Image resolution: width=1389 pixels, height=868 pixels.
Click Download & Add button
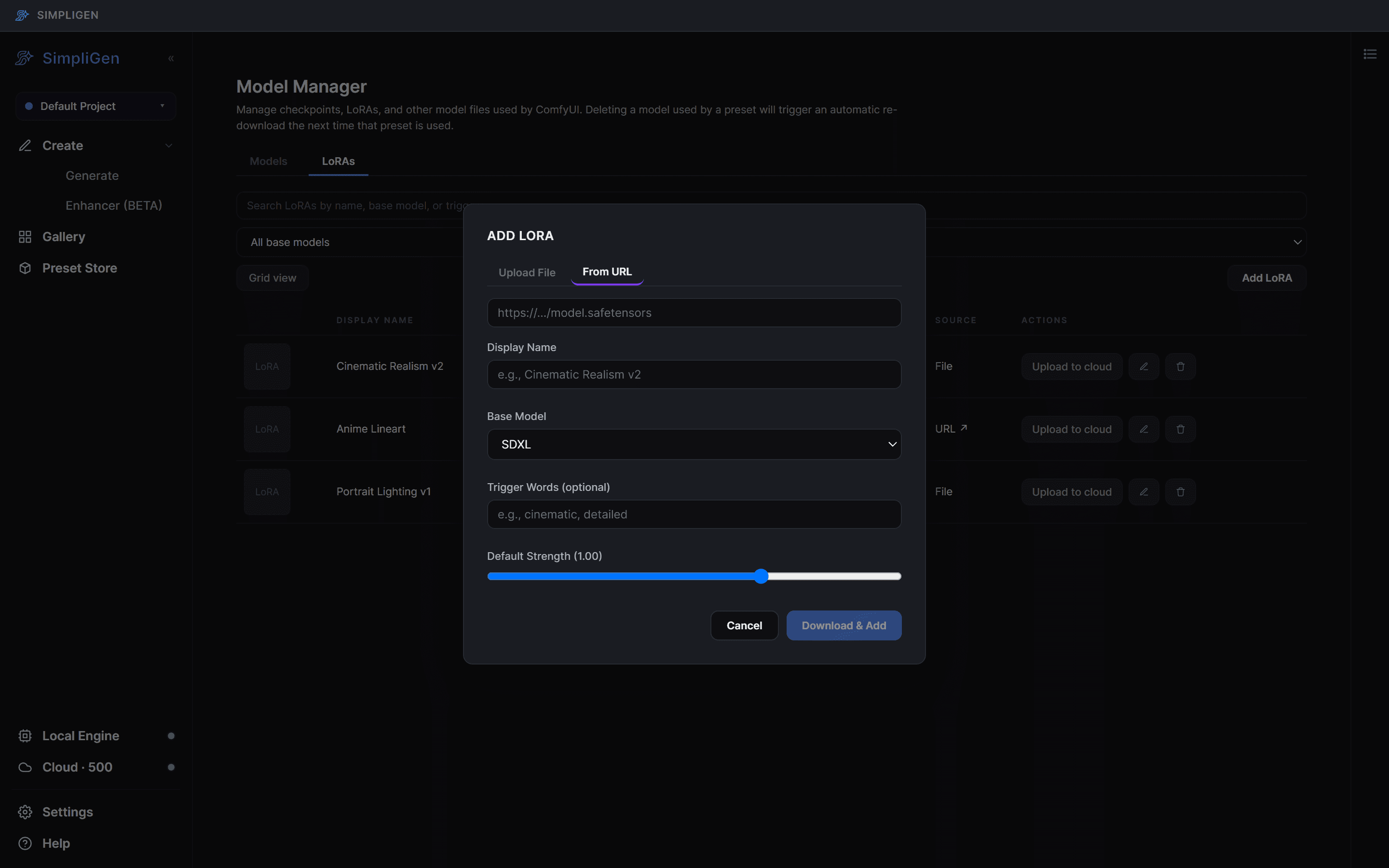click(844, 625)
